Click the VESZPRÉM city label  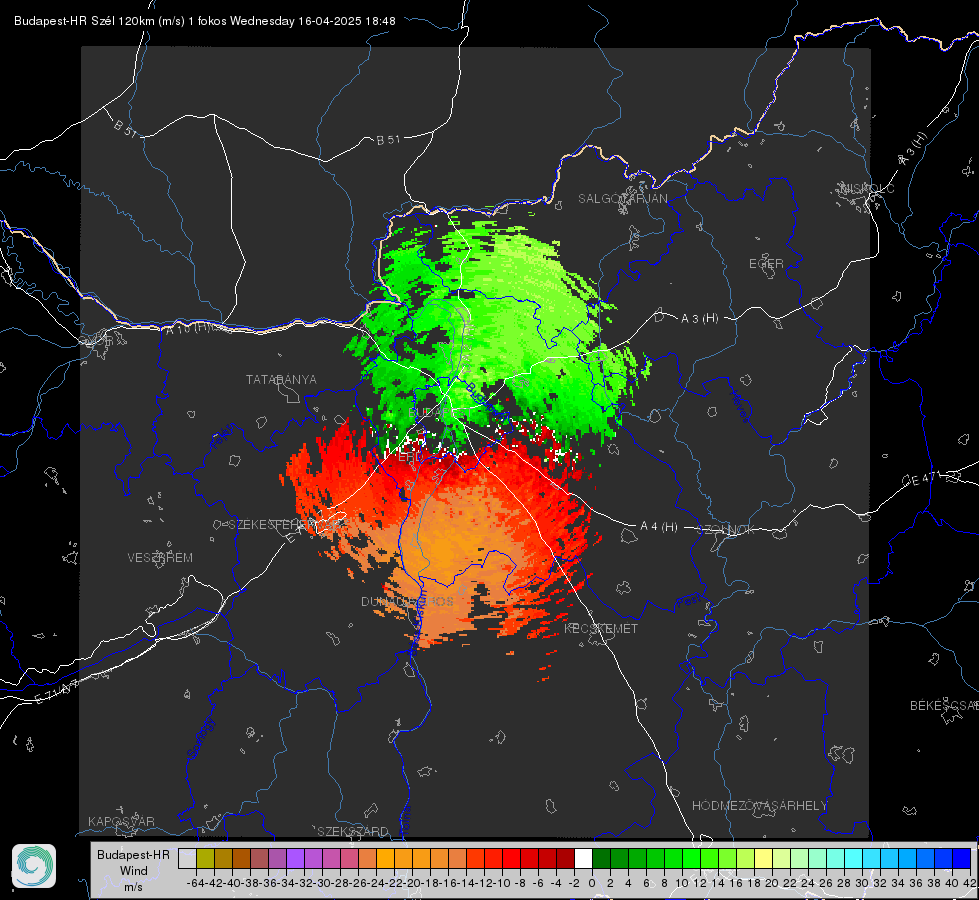[x=160, y=557]
